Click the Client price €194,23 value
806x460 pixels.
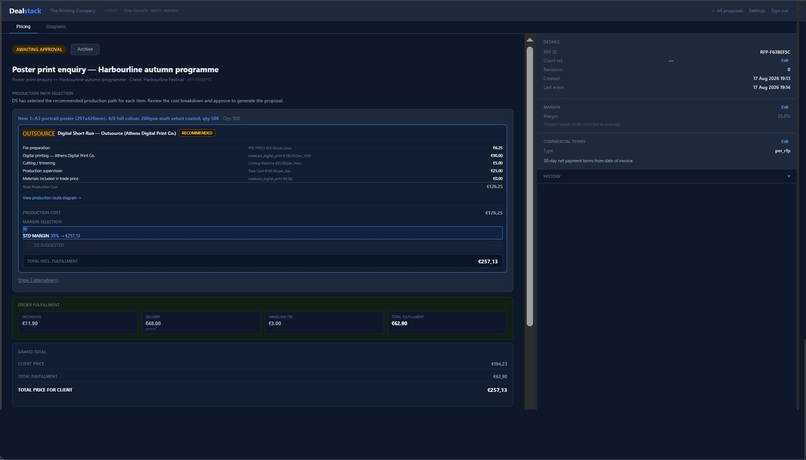[499, 364]
